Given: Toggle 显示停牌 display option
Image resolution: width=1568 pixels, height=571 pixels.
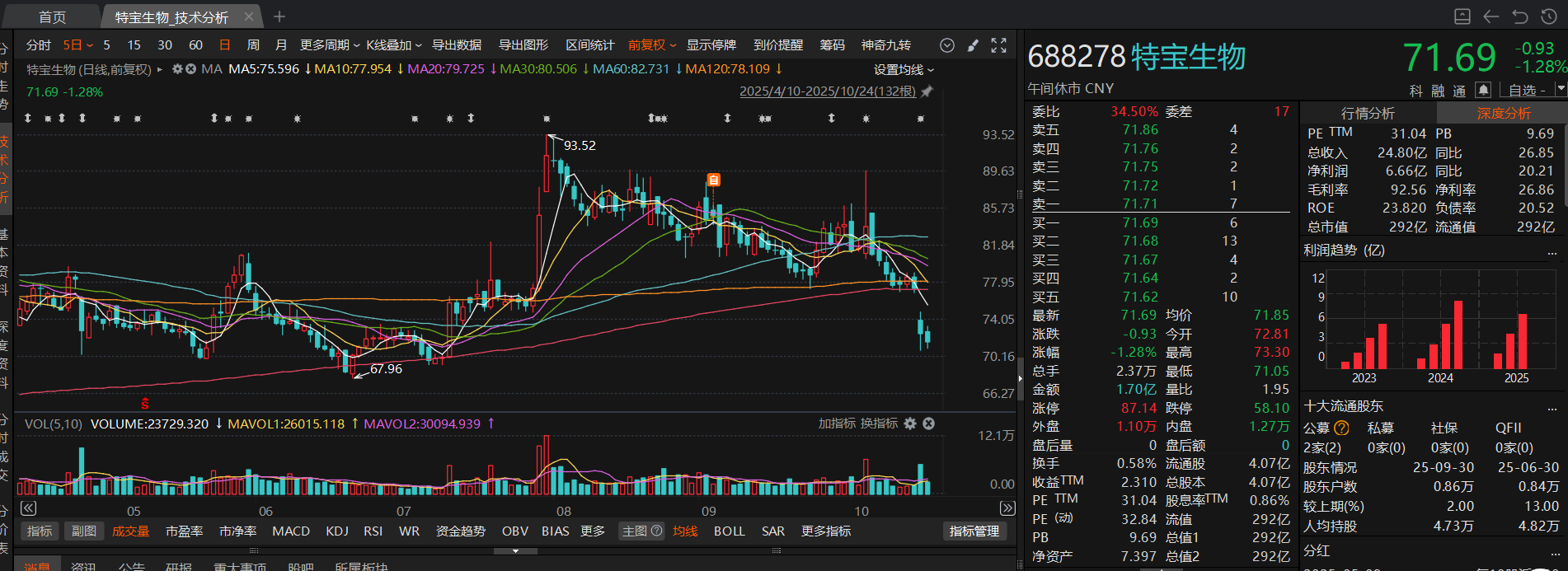Looking at the screenshot, I should click(711, 45).
